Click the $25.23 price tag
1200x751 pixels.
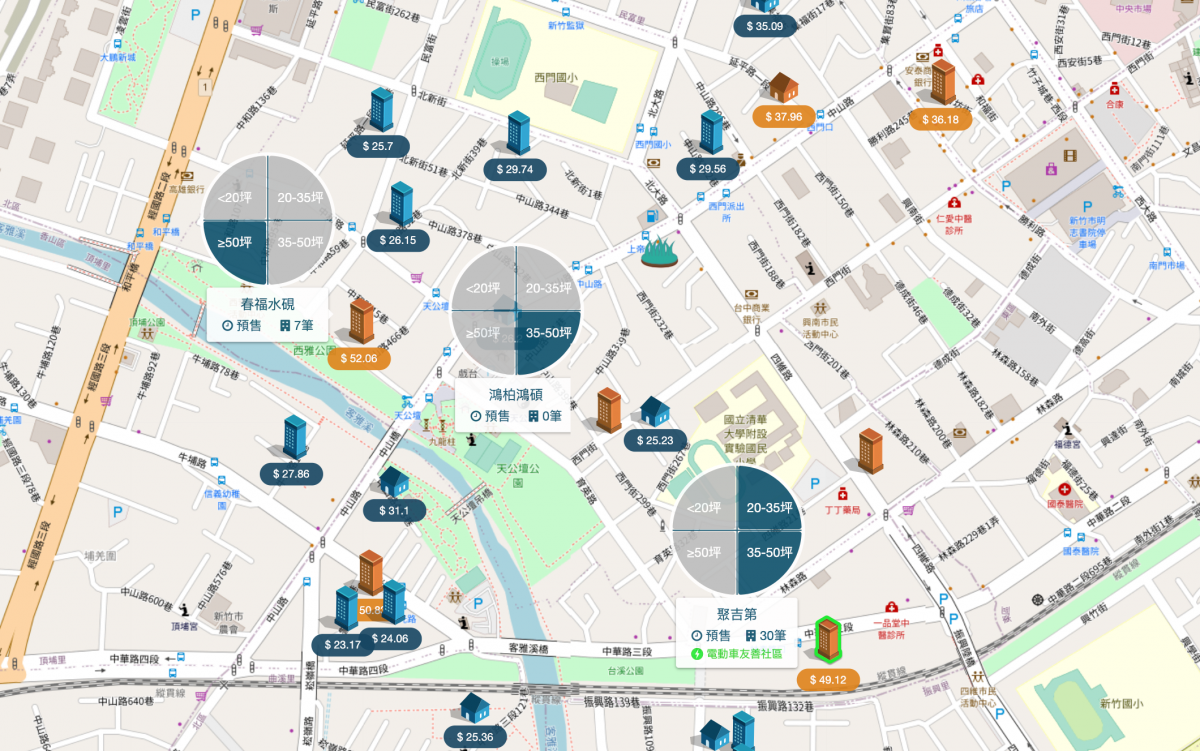[654, 440]
